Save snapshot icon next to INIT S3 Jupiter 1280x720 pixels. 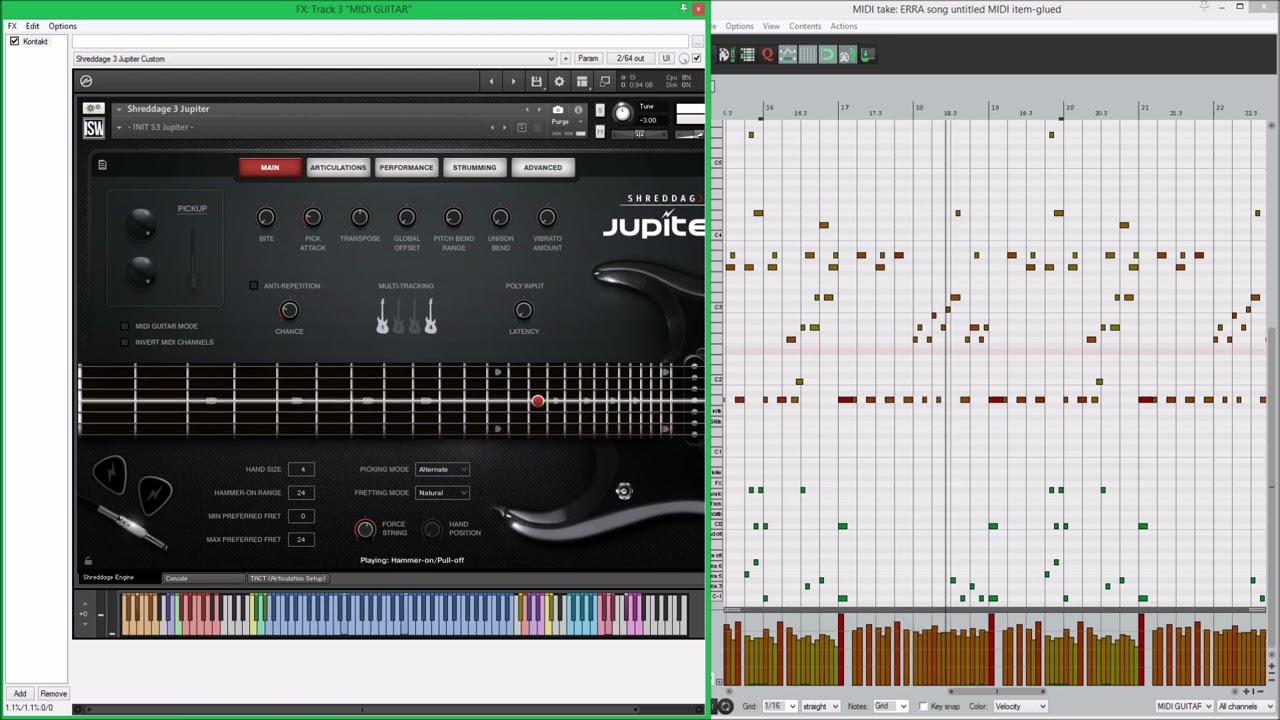(x=521, y=127)
